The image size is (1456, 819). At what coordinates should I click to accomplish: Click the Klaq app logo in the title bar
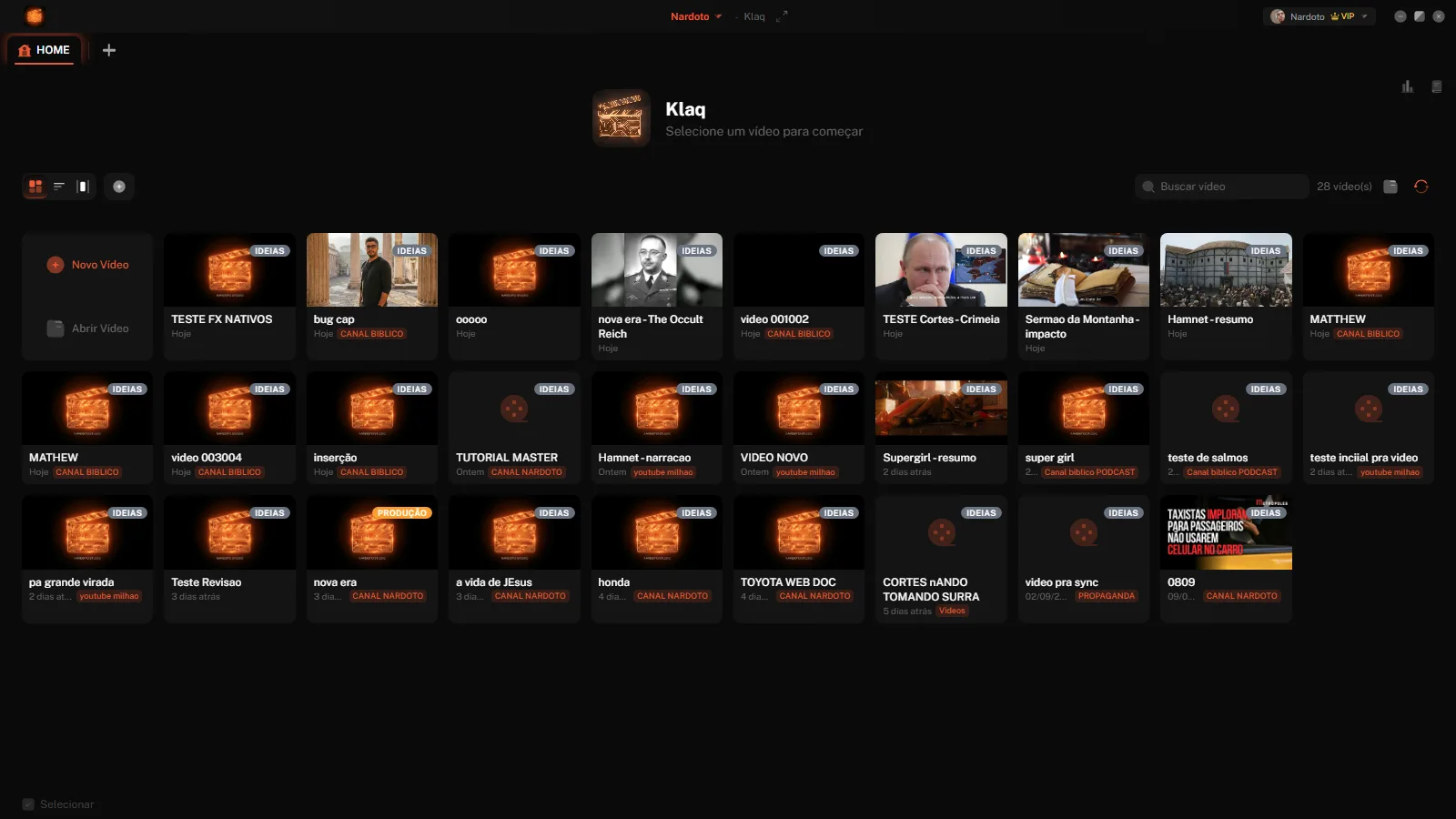(x=35, y=16)
